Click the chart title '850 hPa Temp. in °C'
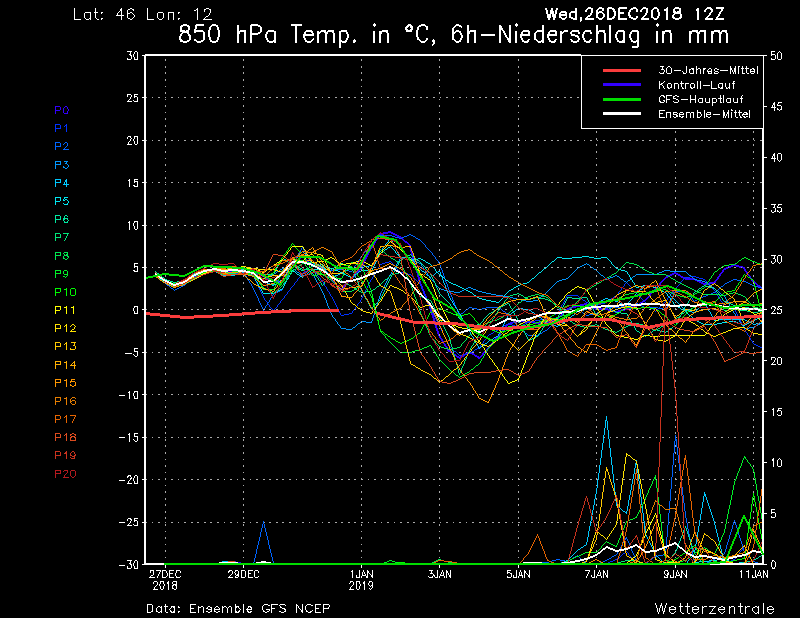The height and width of the screenshot is (618, 800). click(307, 35)
